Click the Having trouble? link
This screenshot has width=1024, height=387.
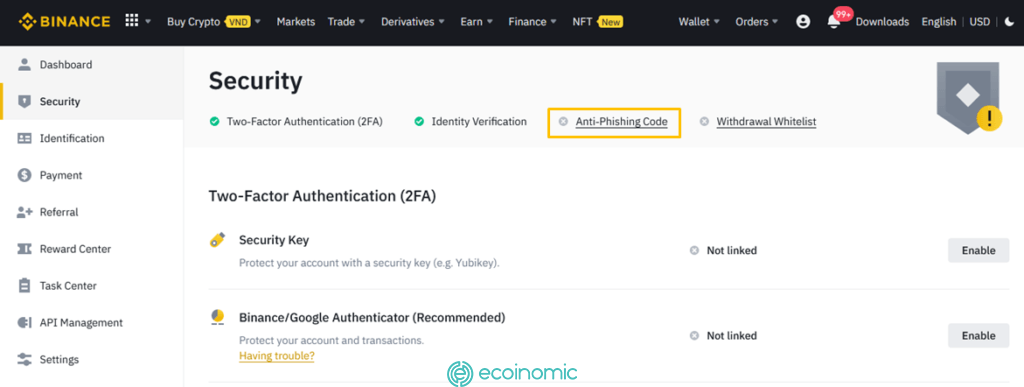coord(277,356)
